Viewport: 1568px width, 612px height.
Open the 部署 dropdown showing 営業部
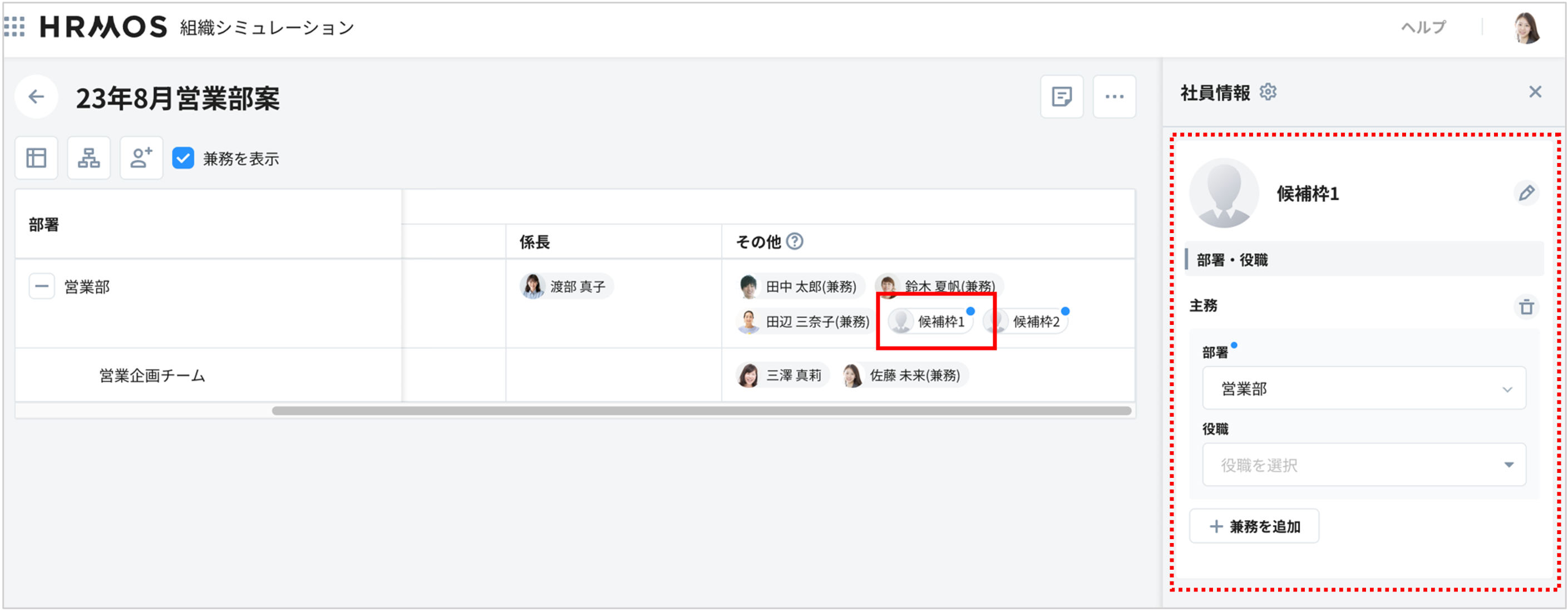click(1363, 388)
